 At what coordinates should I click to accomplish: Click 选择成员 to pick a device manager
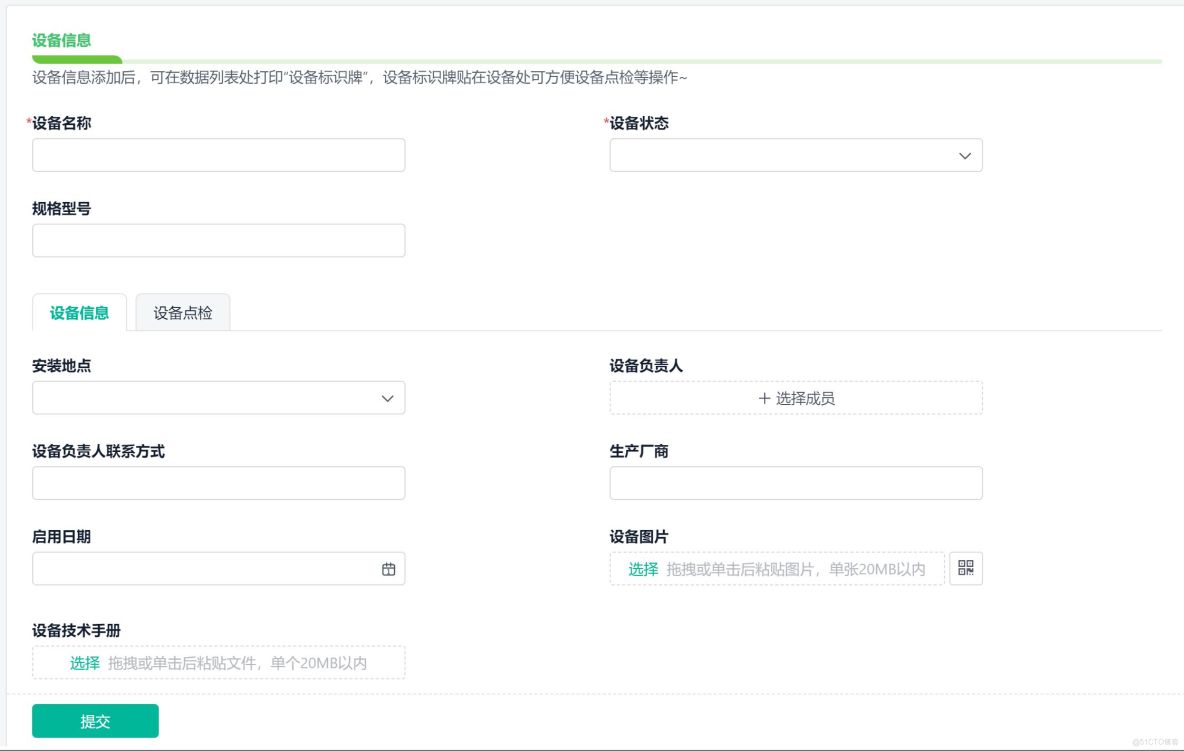pyautogui.click(x=795, y=397)
